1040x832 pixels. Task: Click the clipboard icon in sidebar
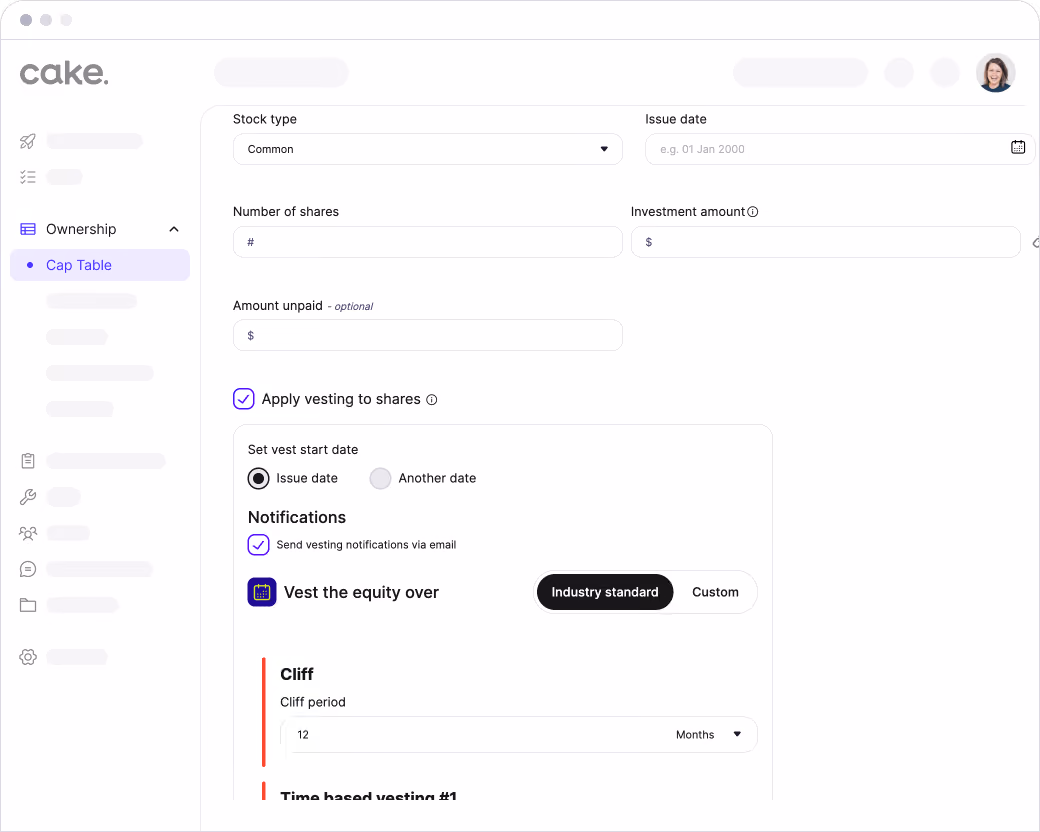pos(28,461)
